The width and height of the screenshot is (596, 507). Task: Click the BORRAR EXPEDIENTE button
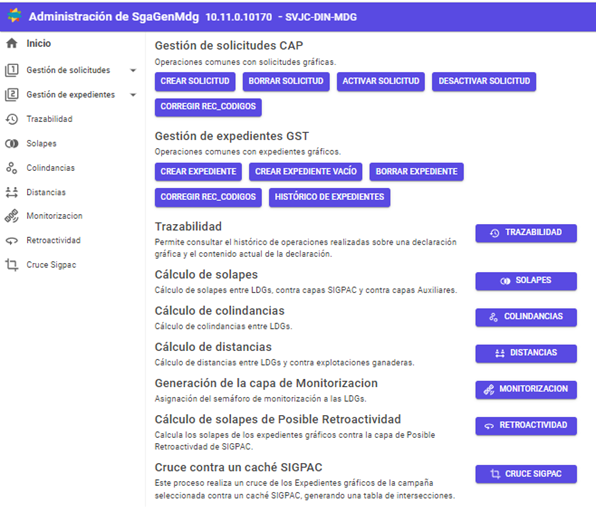point(417,172)
